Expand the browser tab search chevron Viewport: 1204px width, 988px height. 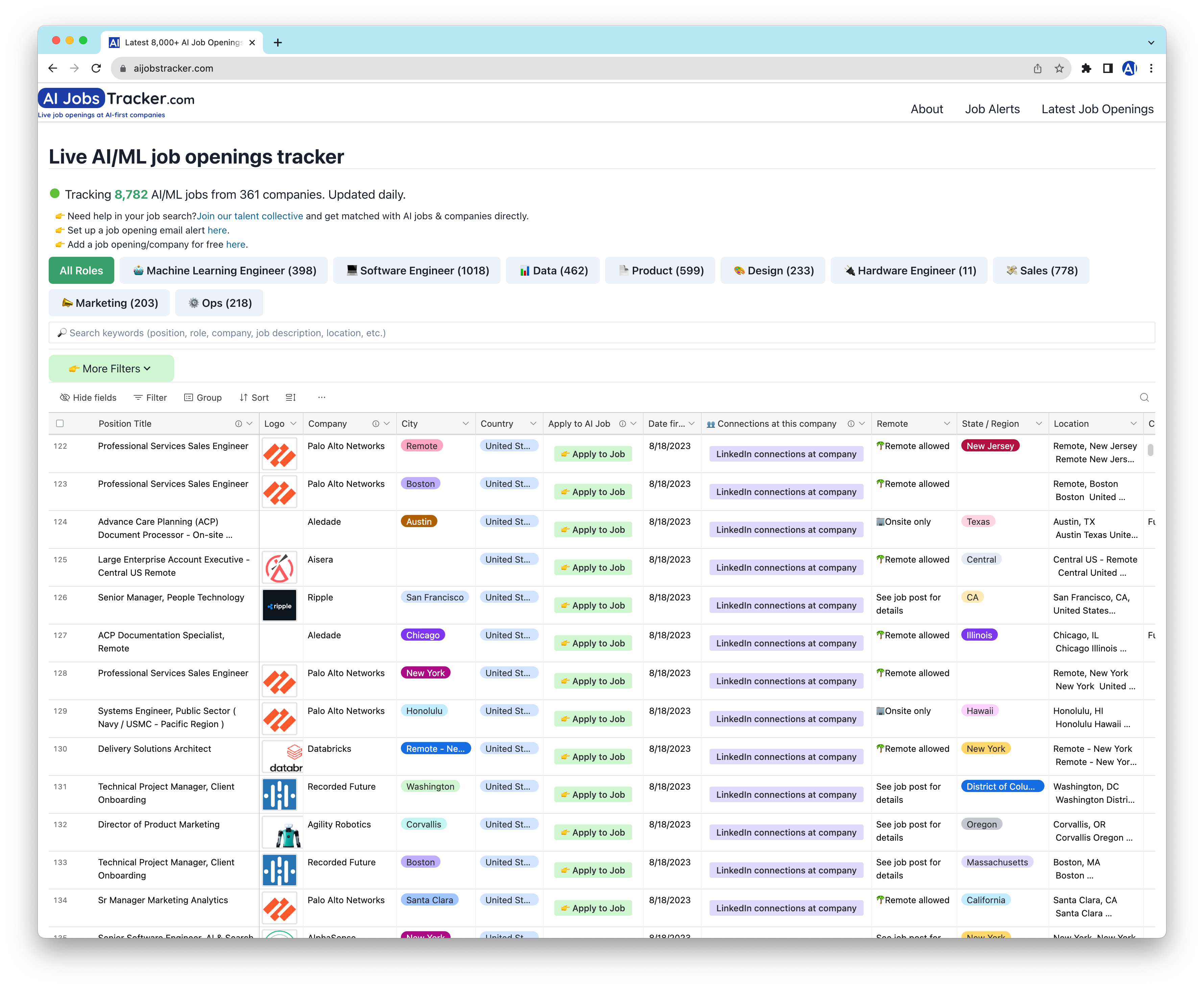[x=1151, y=43]
